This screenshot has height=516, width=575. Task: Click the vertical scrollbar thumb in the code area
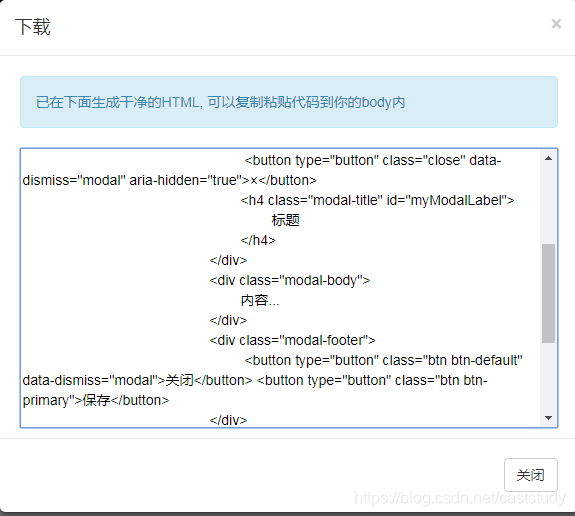548,293
